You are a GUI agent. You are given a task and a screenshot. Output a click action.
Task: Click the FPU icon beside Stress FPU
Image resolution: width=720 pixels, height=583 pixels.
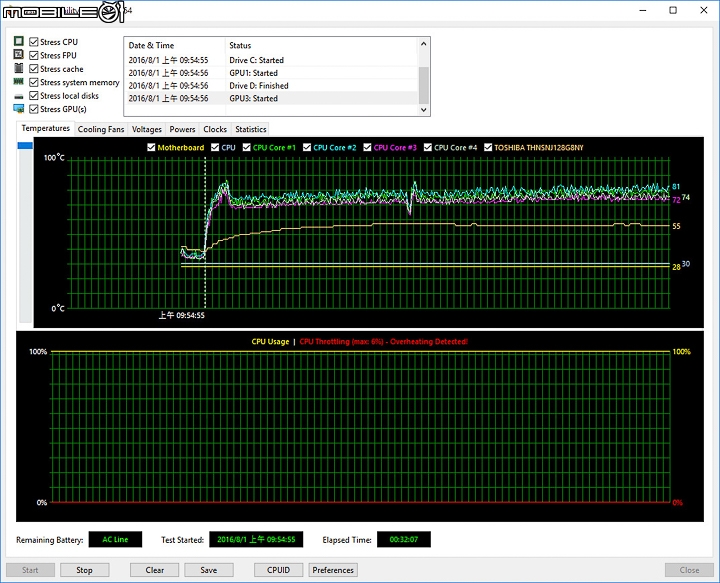[18, 55]
